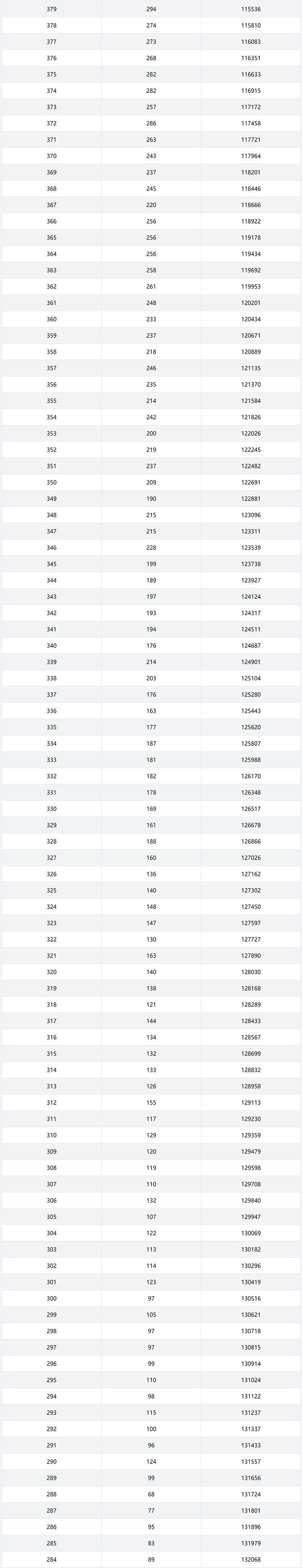Click the last cumulative value 132068
Image resolution: width=302 pixels, height=1568 pixels.
251,1560
